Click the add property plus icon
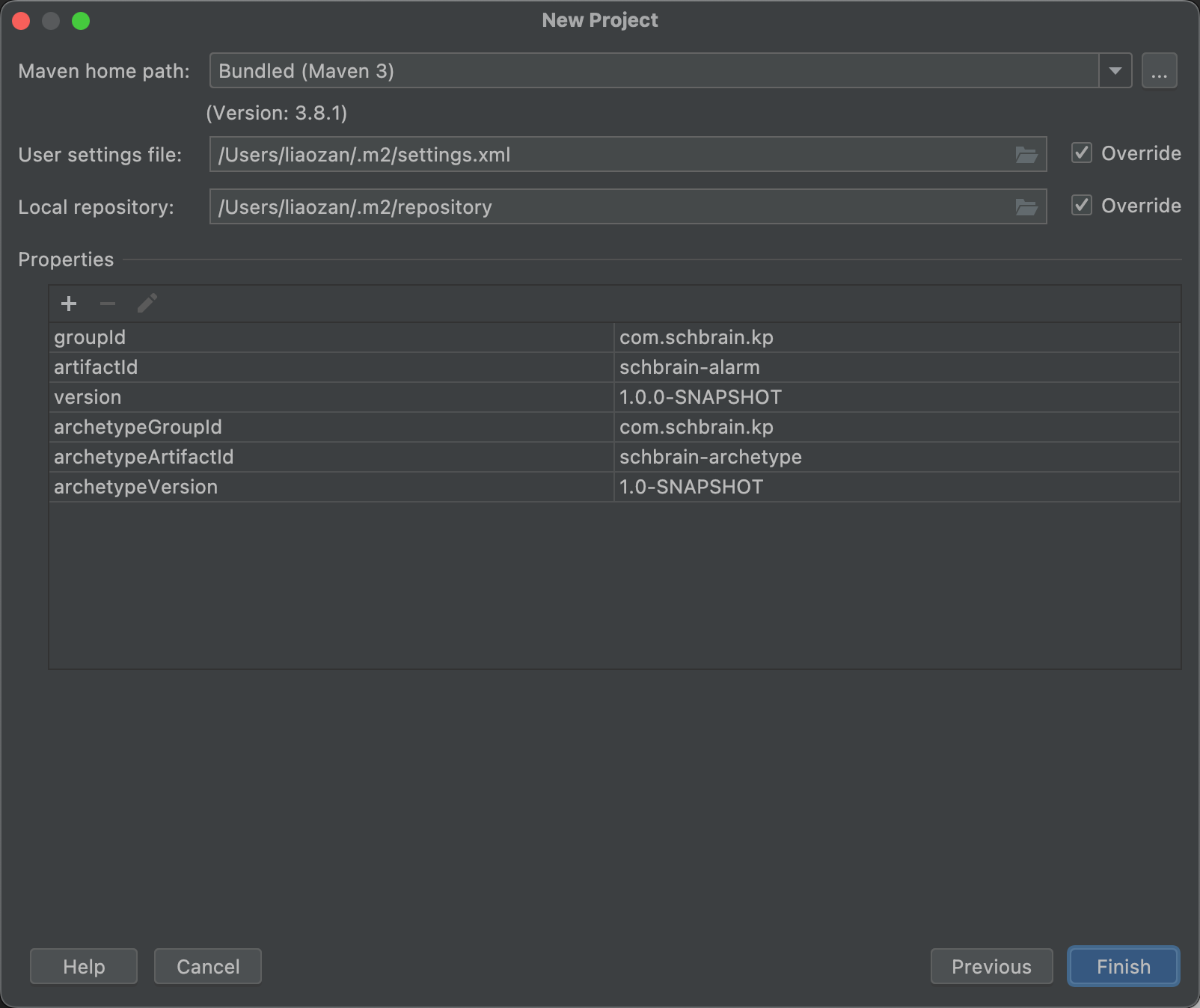The height and width of the screenshot is (1008, 1200). [69, 304]
